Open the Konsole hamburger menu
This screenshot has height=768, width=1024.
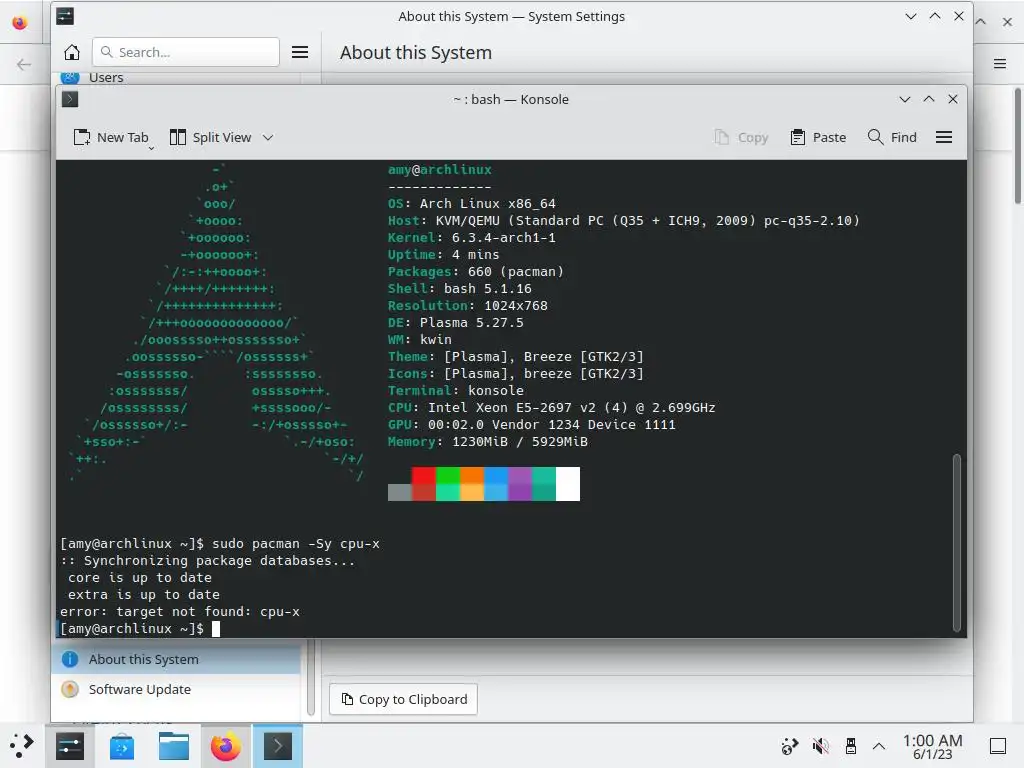(944, 137)
